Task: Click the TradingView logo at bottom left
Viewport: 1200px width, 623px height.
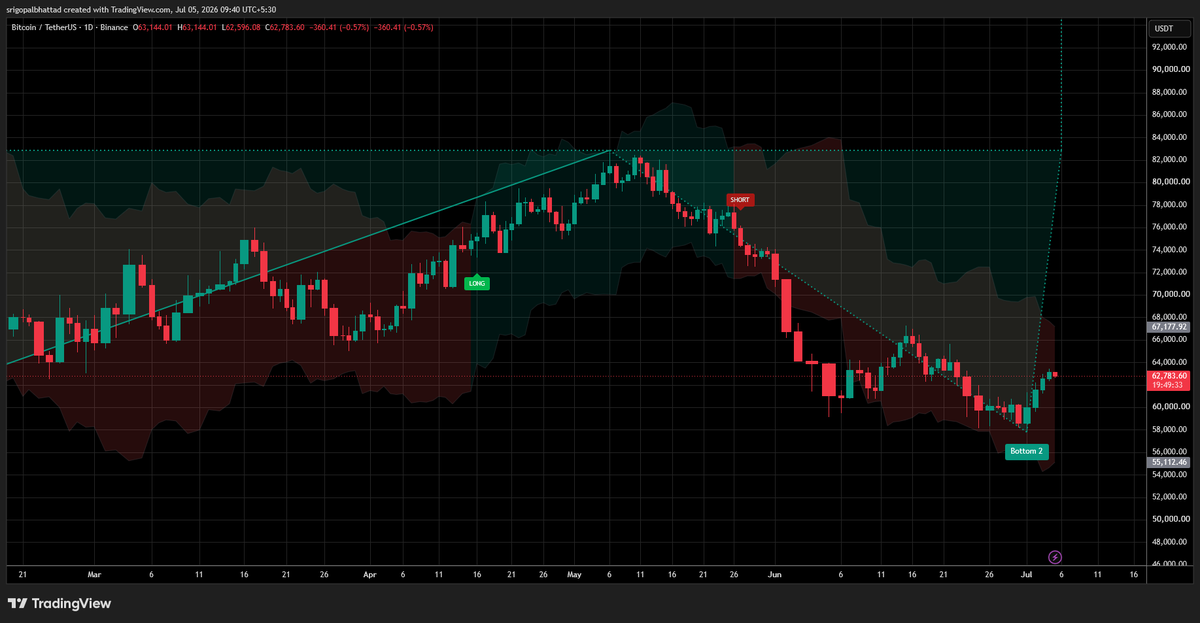Action: tap(59, 603)
